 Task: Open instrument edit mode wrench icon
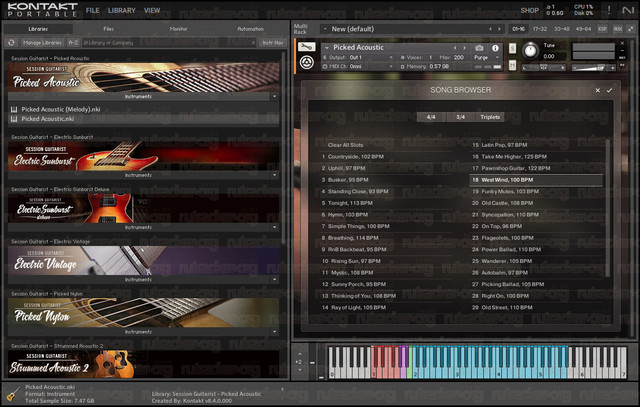click(x=307, y=47)
